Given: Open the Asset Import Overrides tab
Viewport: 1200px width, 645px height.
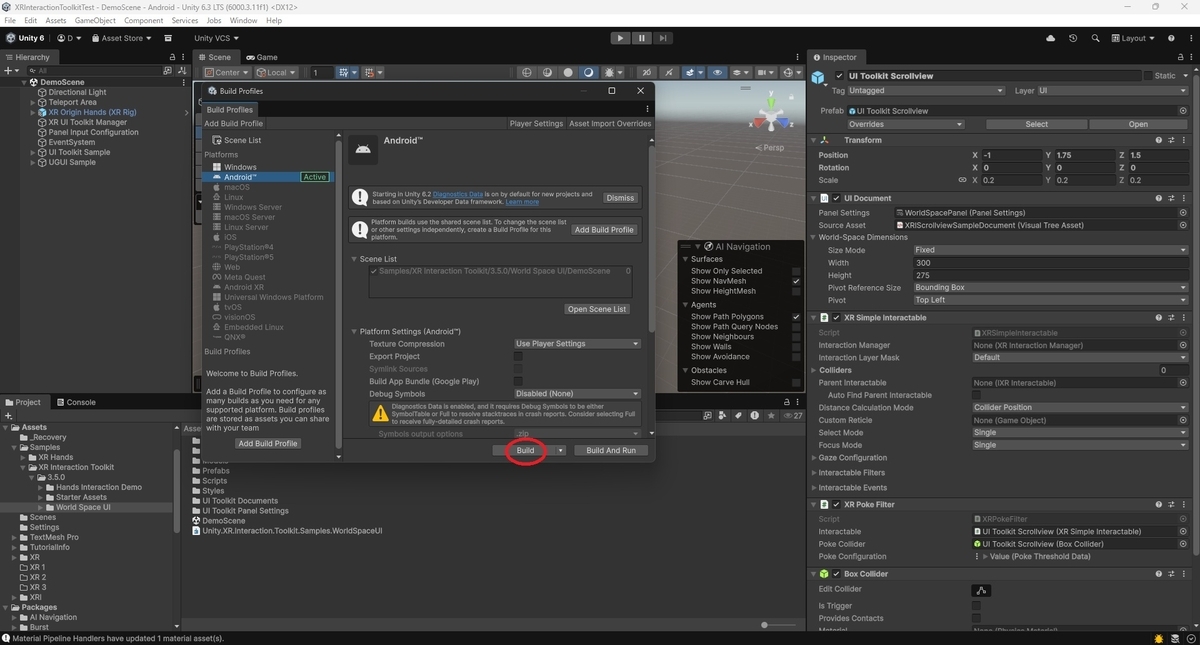Looking at the screenshot, I should 610,124.
